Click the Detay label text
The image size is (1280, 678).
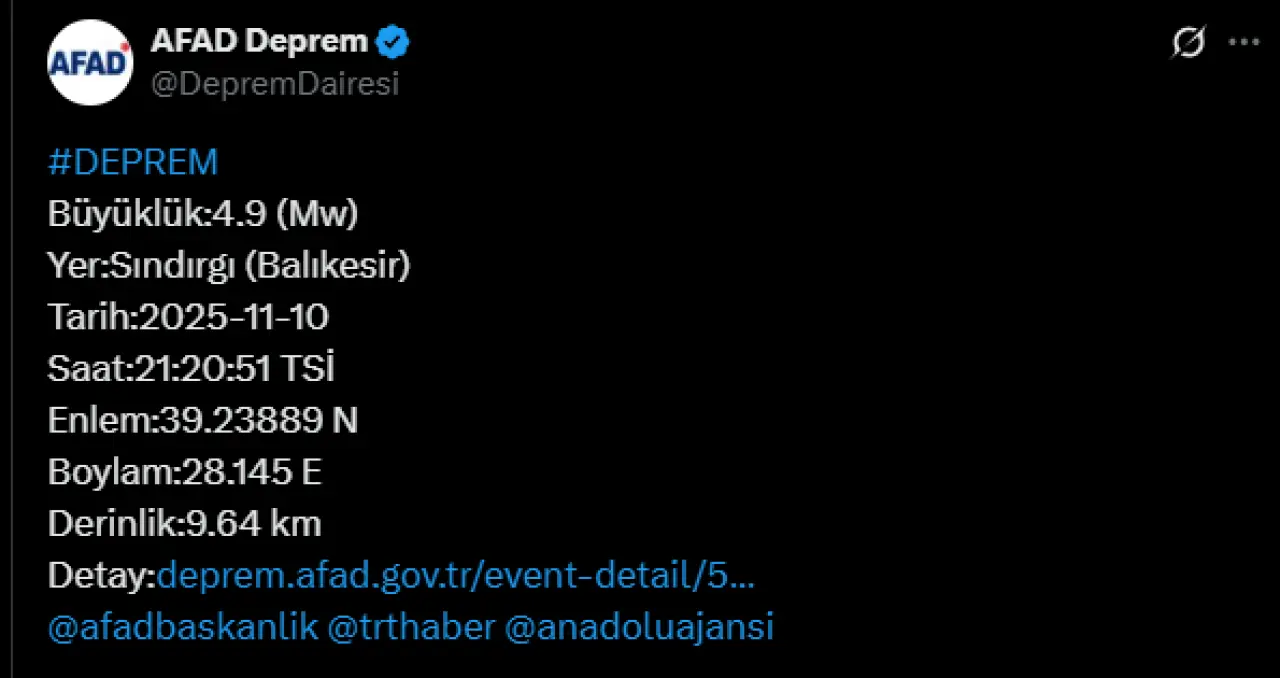pos(102,576)
